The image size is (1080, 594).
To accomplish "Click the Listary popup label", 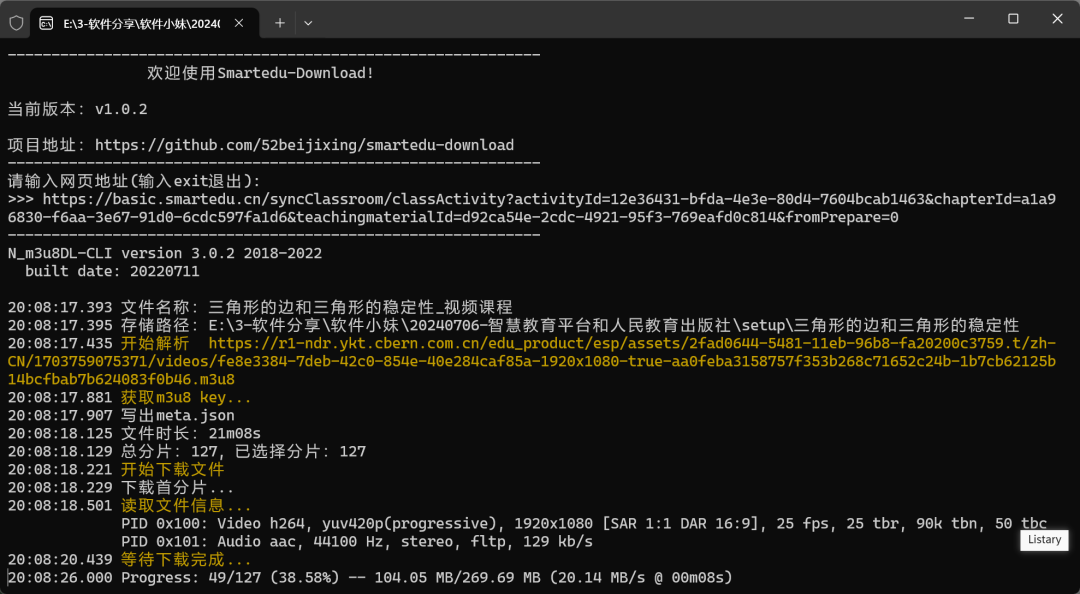I will point(1044,540).
